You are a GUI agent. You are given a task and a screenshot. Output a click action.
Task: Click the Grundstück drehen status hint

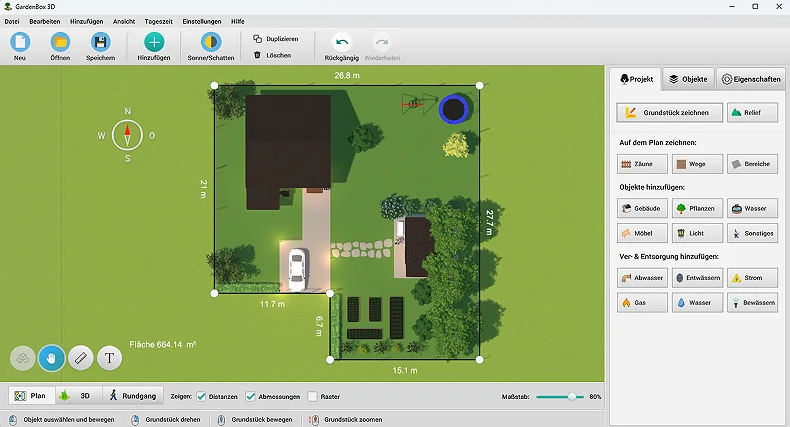point(166,419)
